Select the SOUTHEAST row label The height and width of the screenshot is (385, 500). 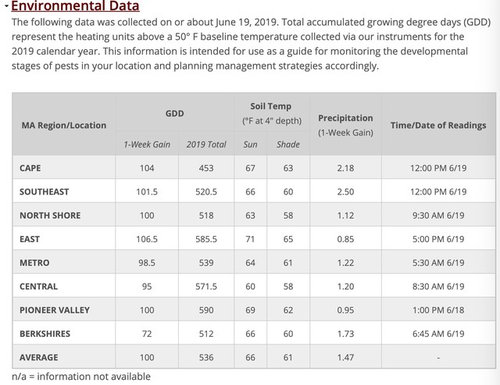click(x=44, y=192)
